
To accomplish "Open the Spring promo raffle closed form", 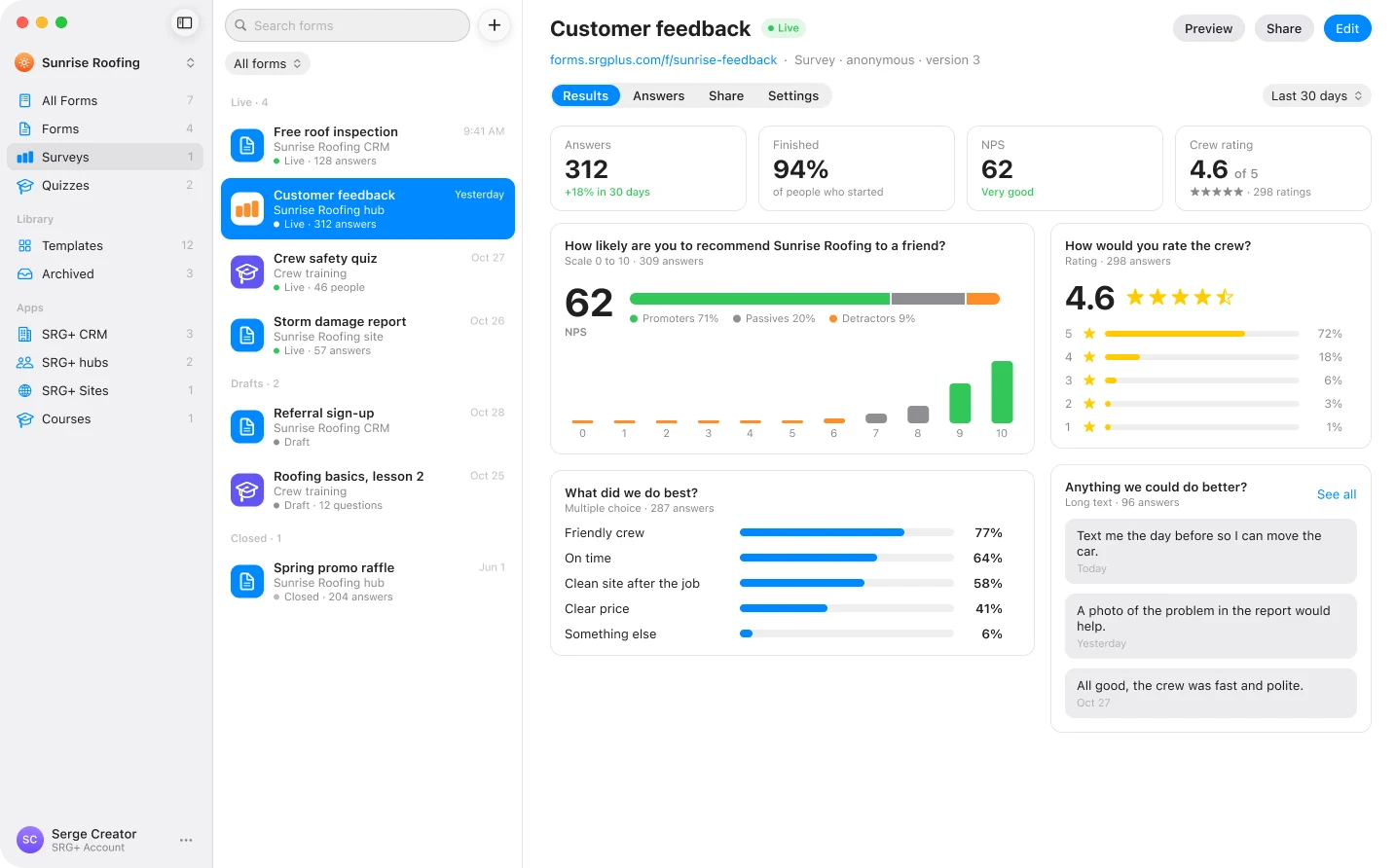I will [368, 582].
